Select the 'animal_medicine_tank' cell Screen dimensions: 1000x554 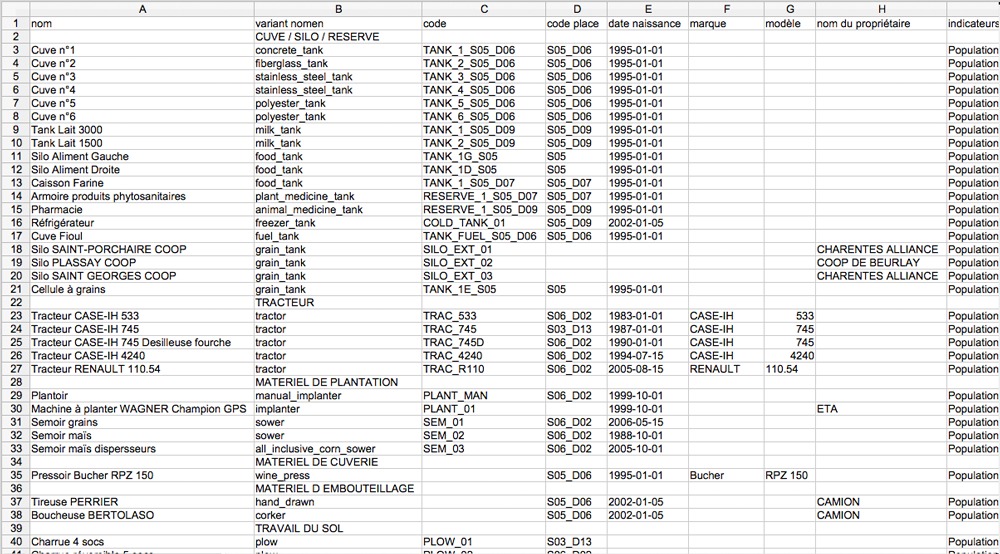(x=337, y=210)
